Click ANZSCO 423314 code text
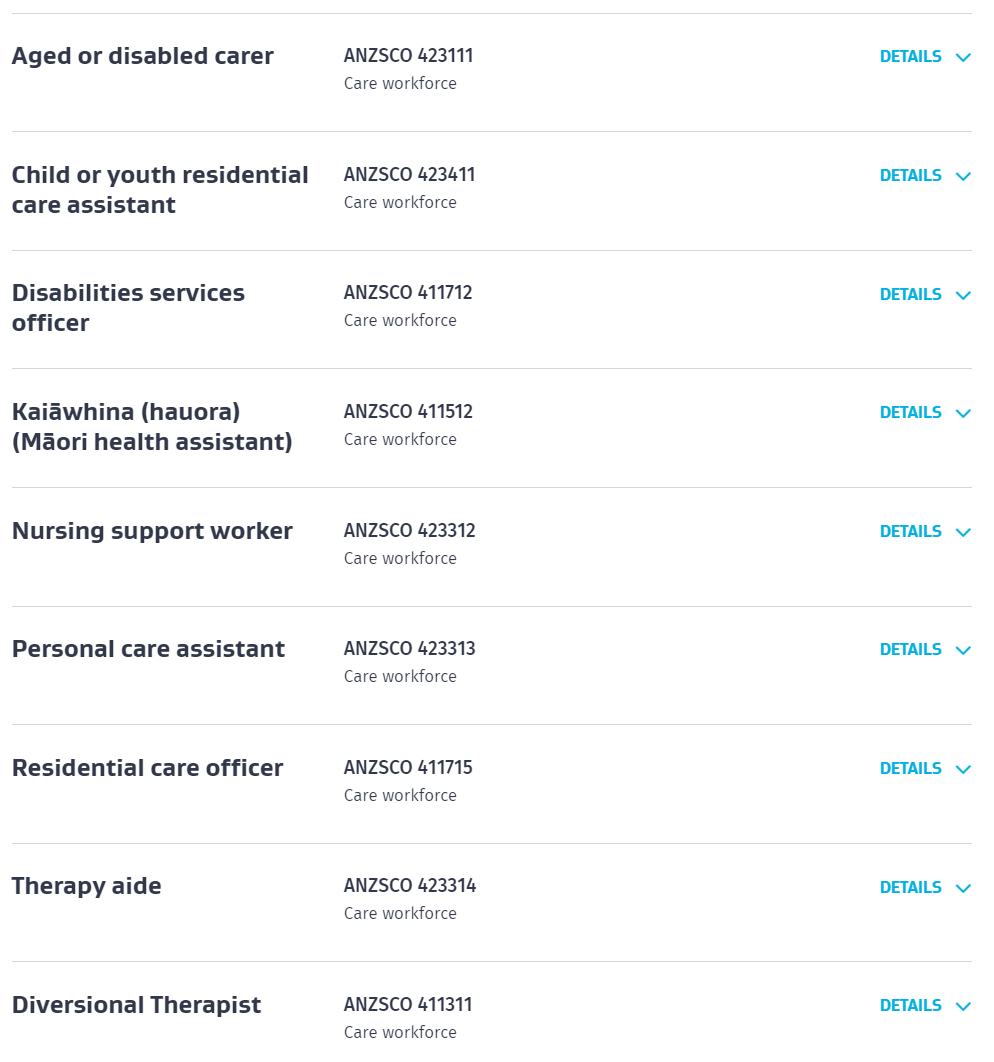The width and height of the screenshot is (994, 1062). coord(410,886)
